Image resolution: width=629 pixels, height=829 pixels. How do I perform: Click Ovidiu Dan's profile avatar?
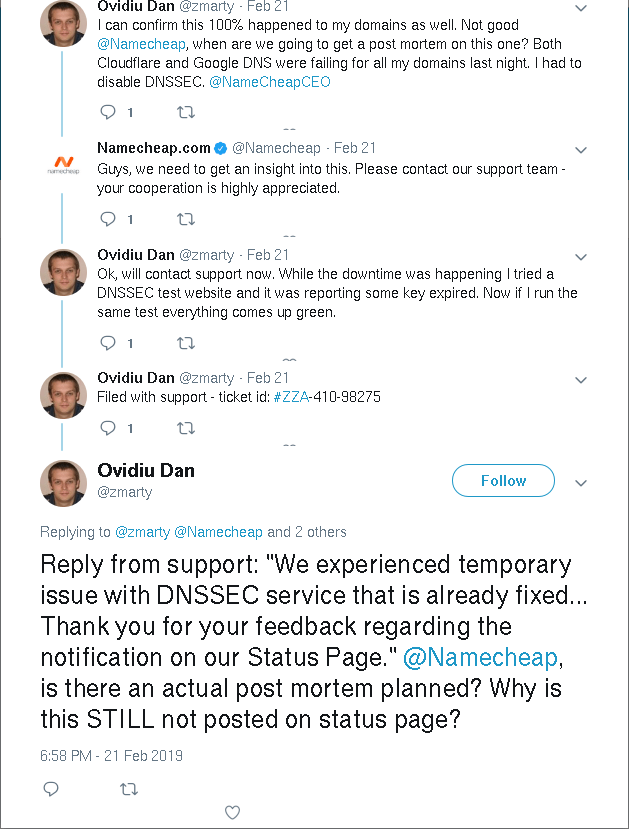(x=63, y=483)
